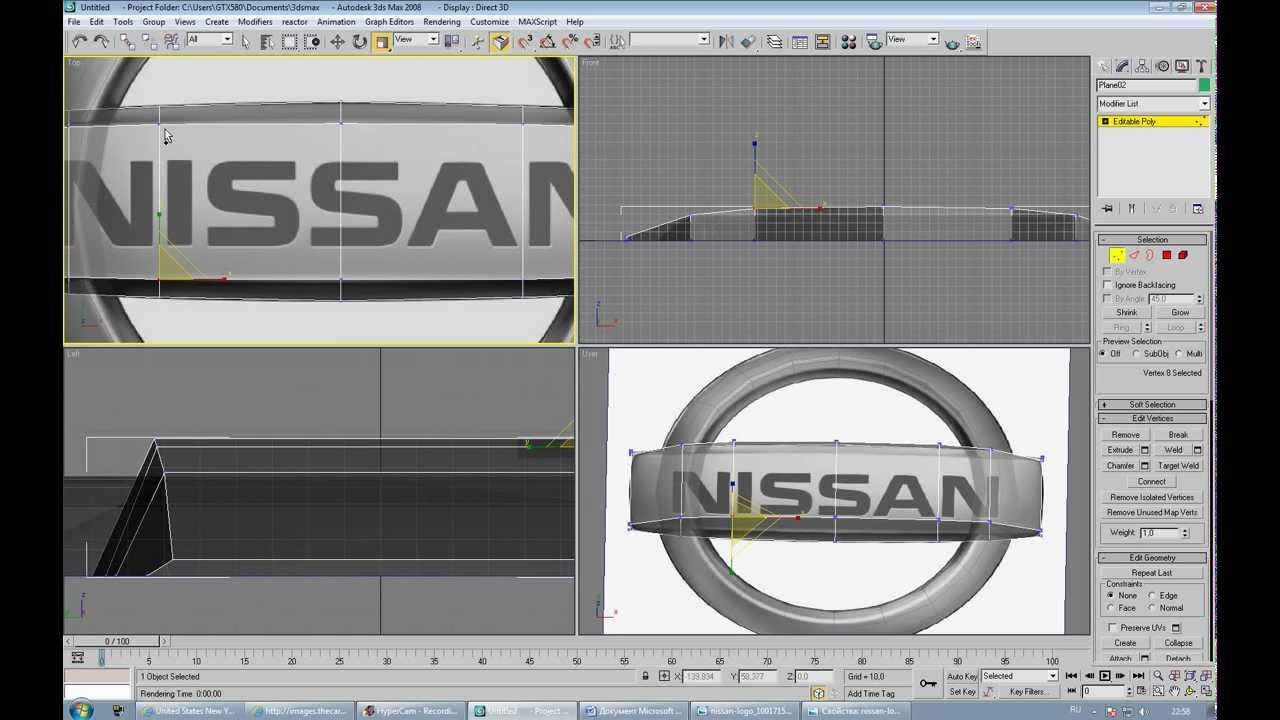Click the Undo arrow icon
Viewport: 1280px width, 720px height.
pyautogui.click(x=79, y=41)
